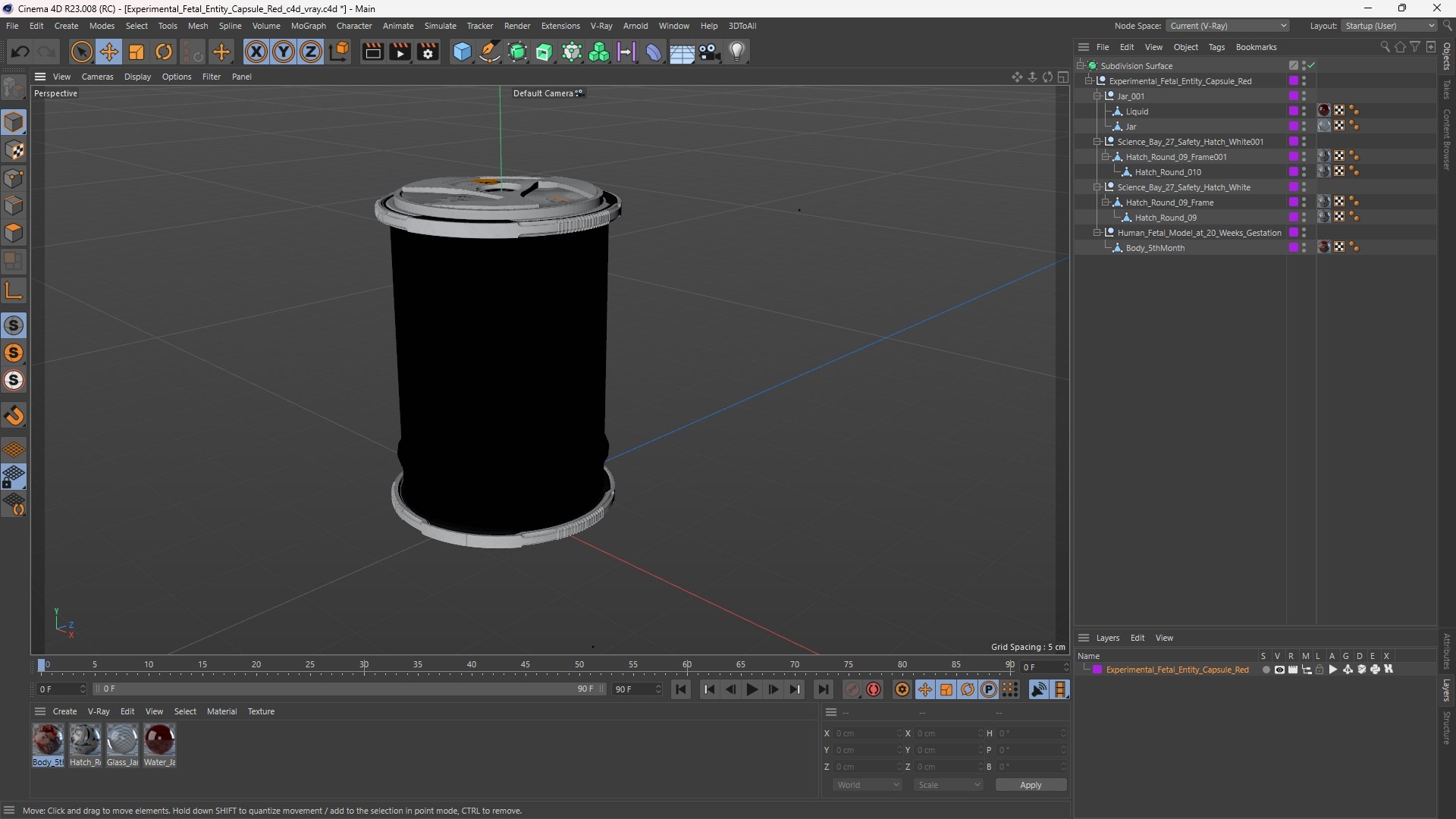The height and width of the screenshot is (819, 1456).
Task: Click the Light bulb icon
Action: click(x=737, y=52)
